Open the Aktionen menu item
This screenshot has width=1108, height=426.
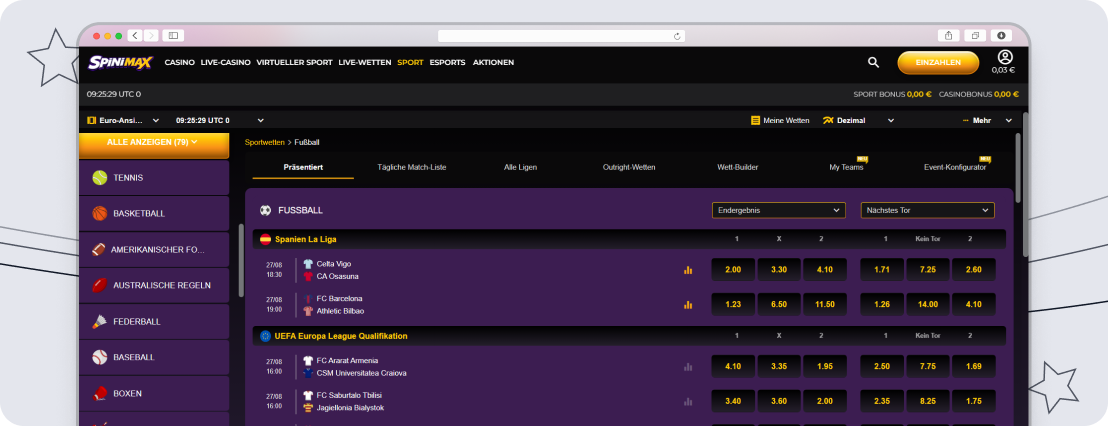493,62
